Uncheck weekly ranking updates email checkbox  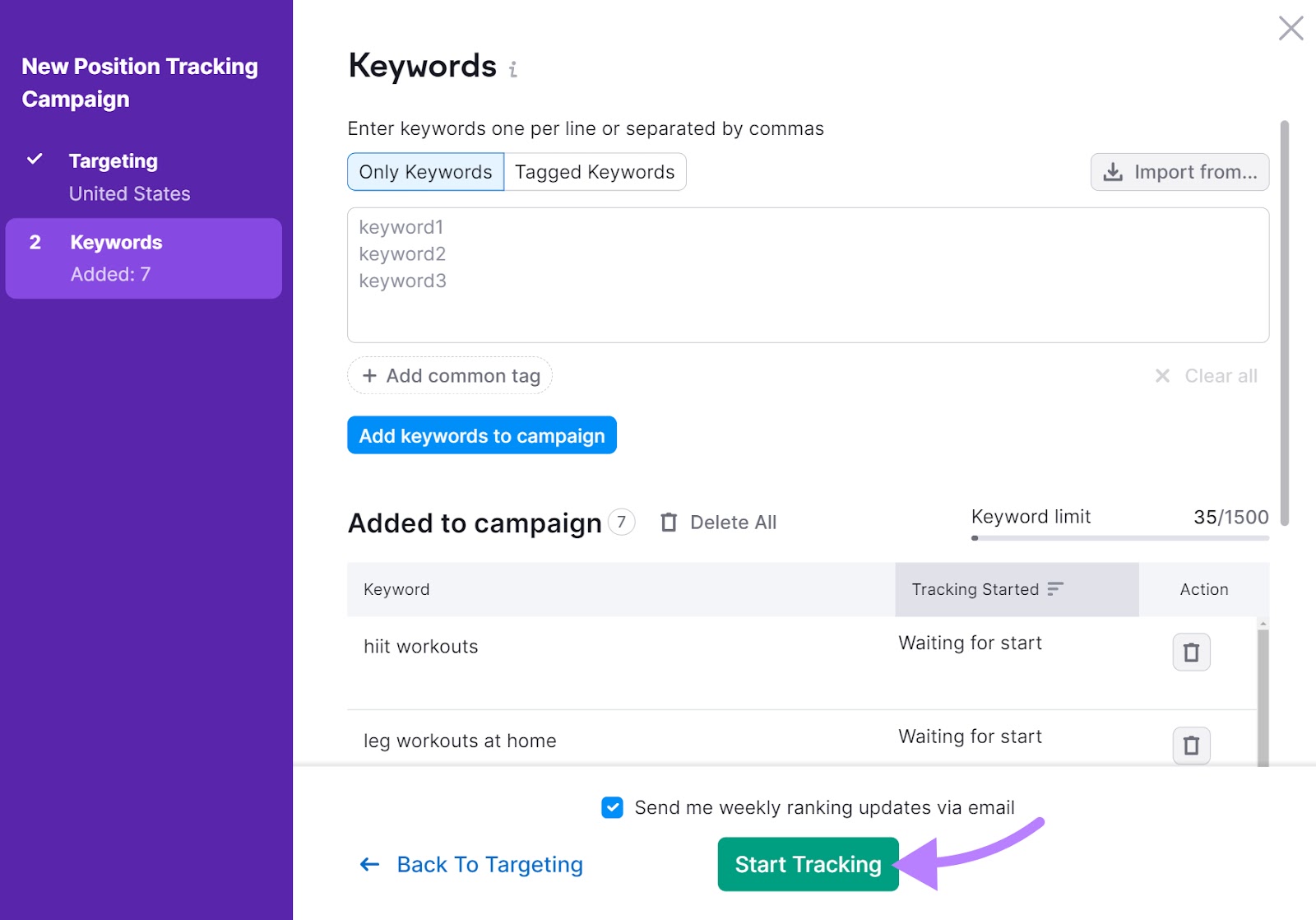[612, 807]
